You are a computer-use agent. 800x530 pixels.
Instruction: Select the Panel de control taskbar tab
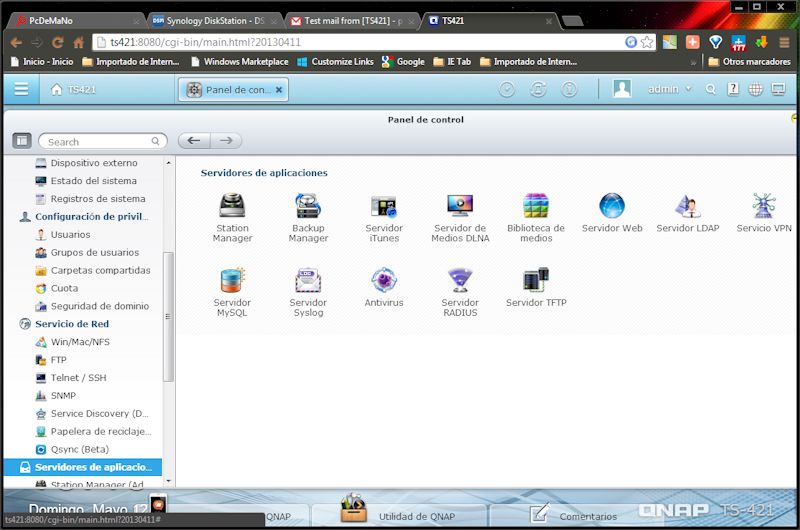tap(233, 90)
